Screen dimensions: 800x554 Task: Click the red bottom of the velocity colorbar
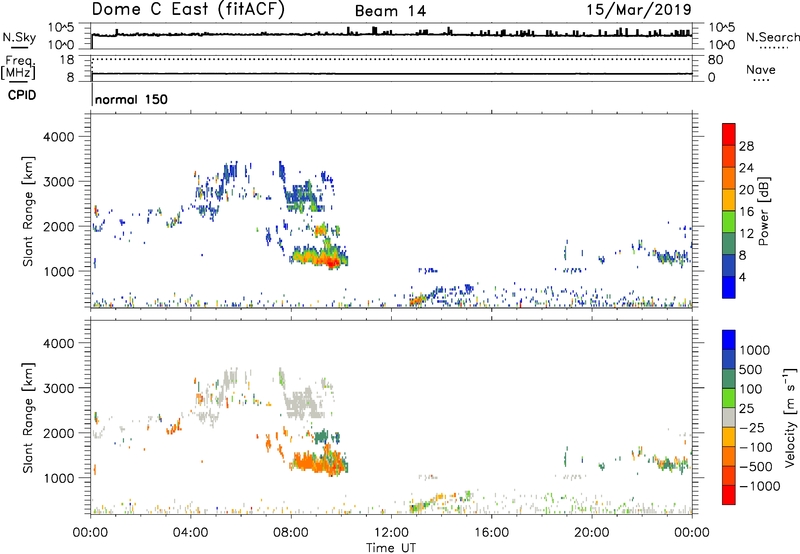tap(729, 495)
